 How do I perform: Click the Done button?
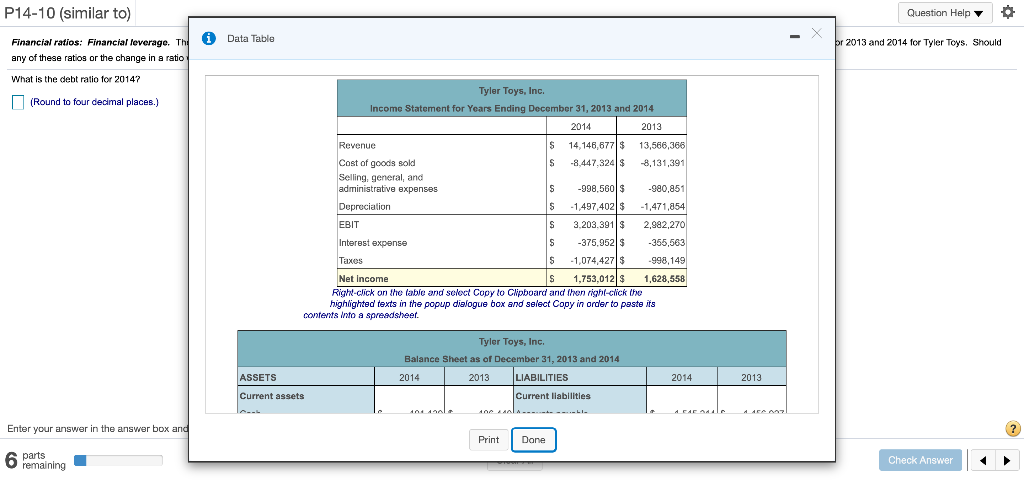coord(534,440)
